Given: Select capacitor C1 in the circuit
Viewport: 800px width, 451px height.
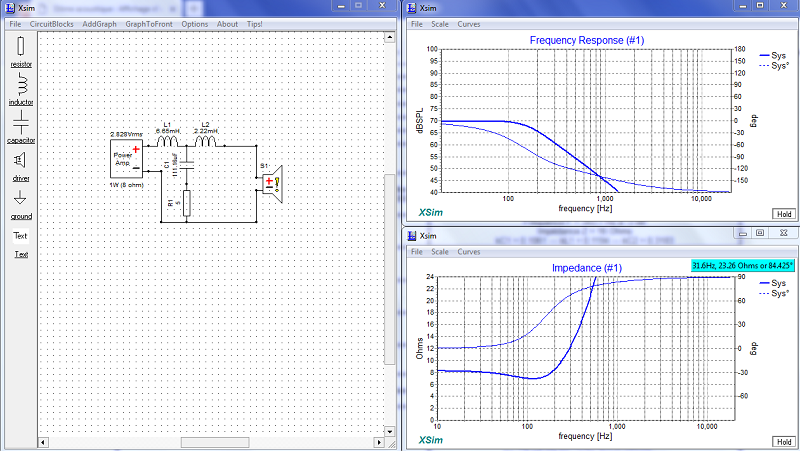Looking at the screenshot, I should click(187, 165).
